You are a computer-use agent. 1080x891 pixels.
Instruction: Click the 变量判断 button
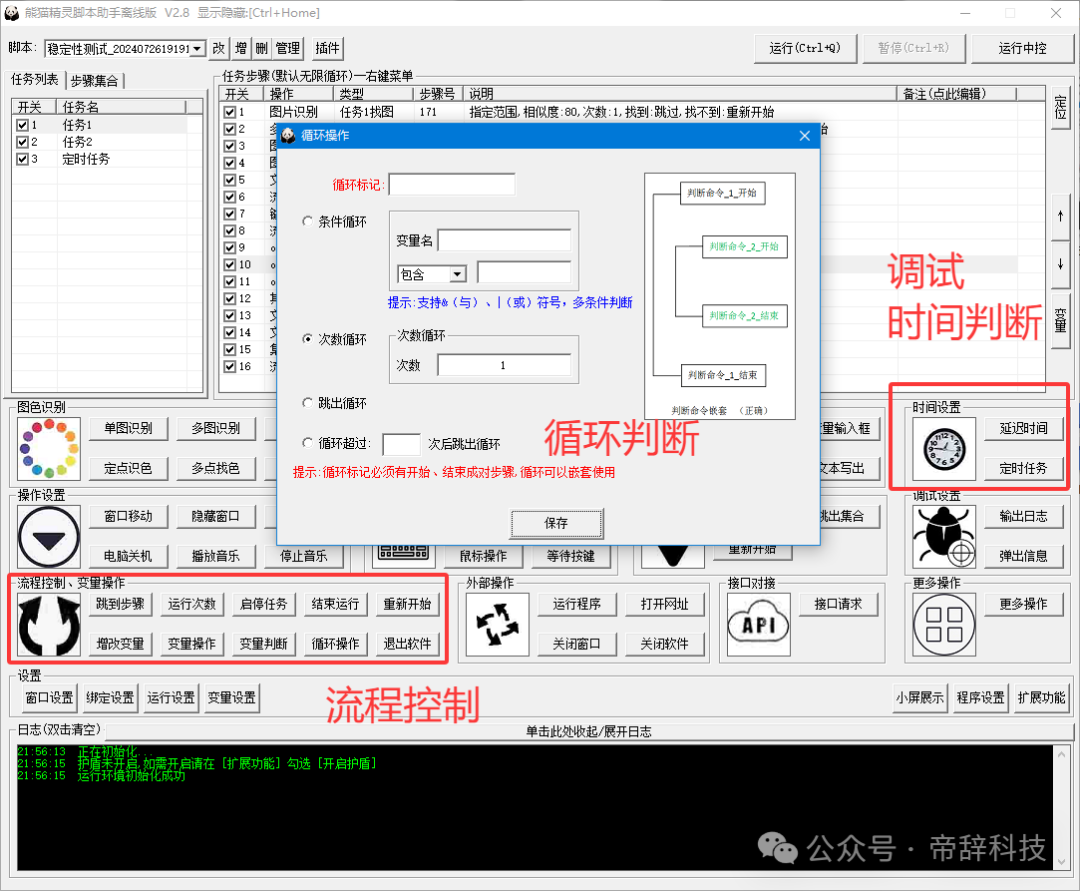263,643
